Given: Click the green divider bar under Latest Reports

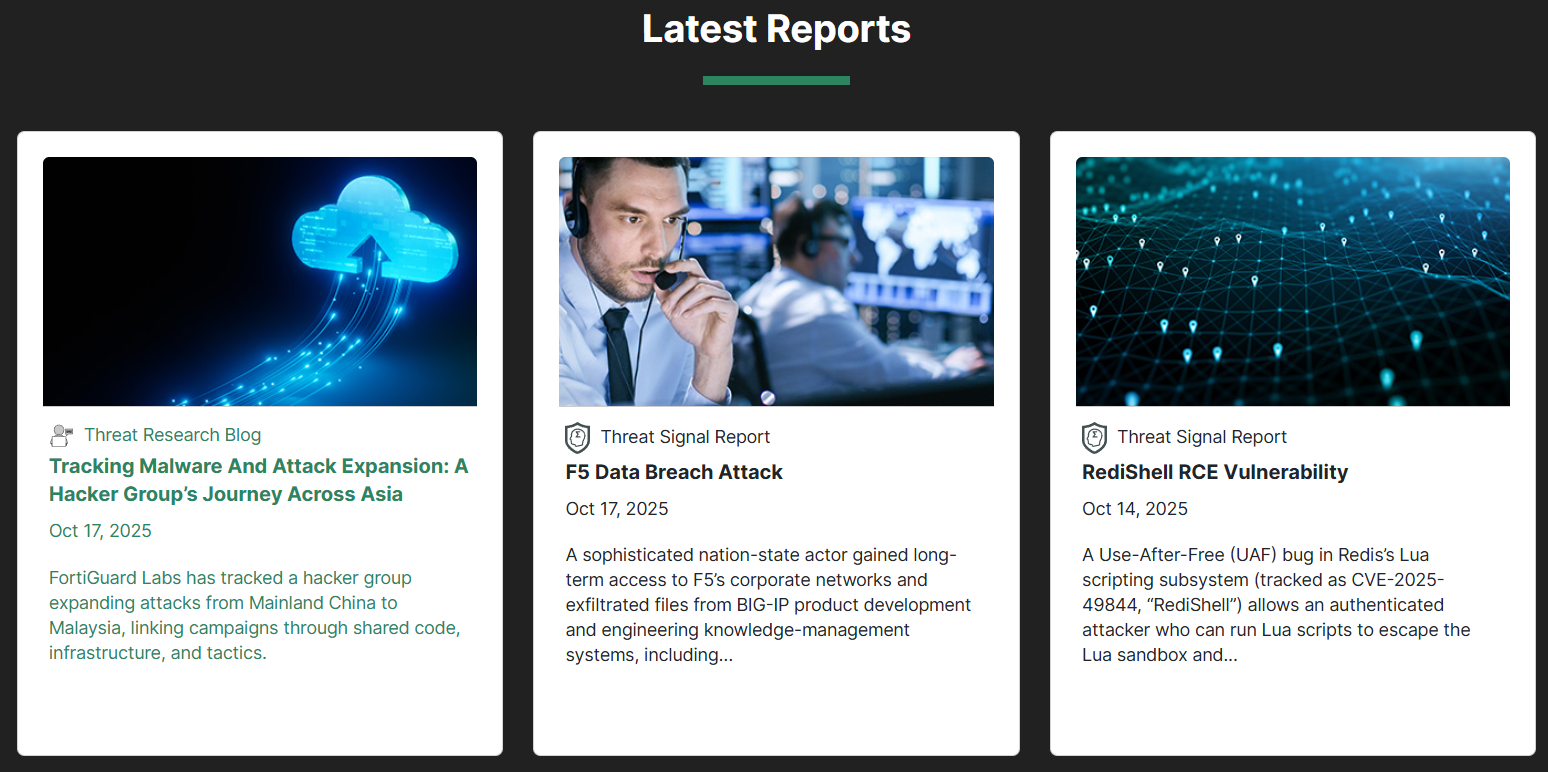Looking at the screenshot, I should point(776,78).
